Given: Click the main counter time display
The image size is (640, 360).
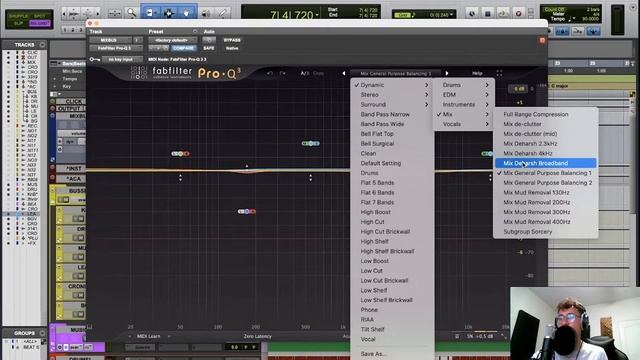Looking at the screenshot, I should (x=291, y=15).
